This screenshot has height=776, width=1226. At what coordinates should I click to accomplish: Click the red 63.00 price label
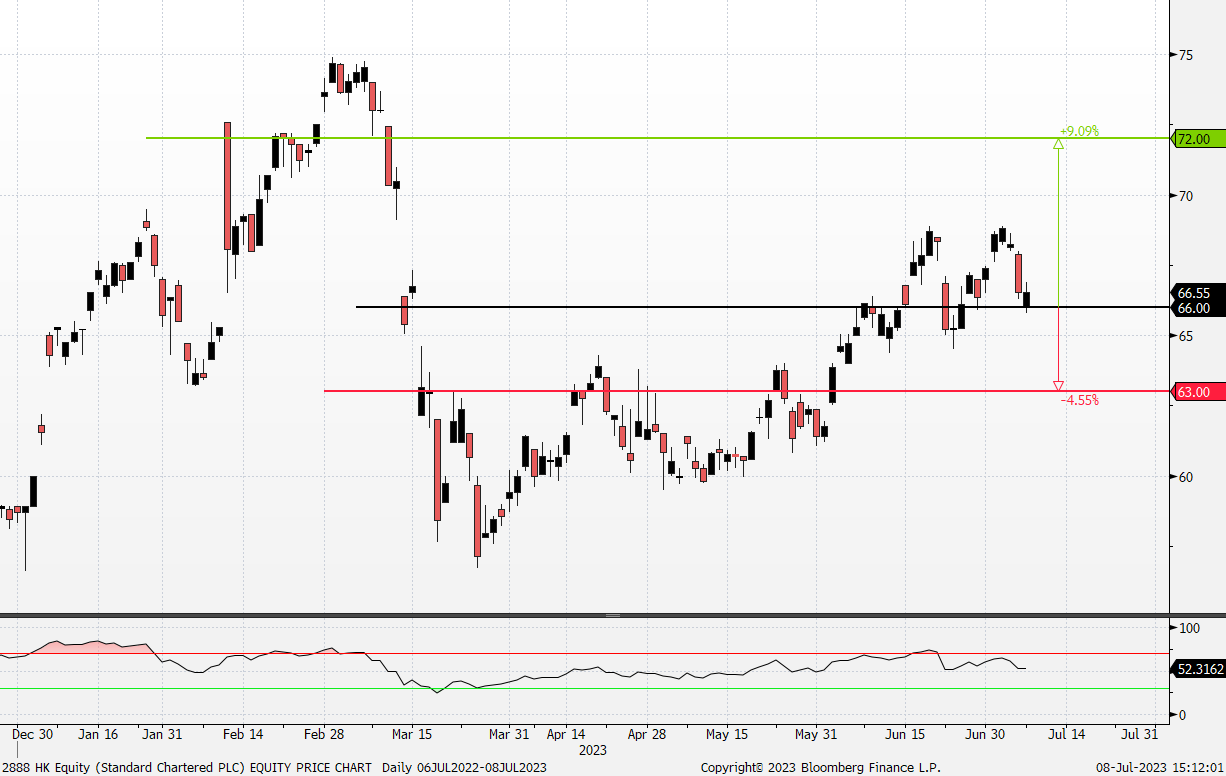(x=1197, y=392)
